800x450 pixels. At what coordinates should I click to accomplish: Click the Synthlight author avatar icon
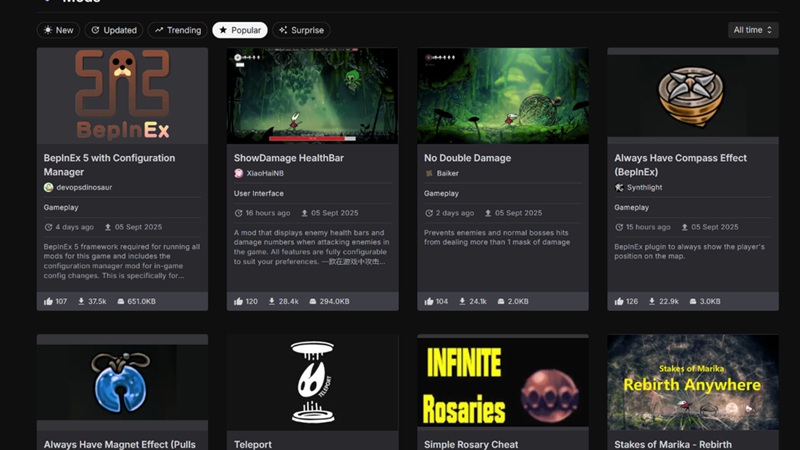[x=619, y=187]
